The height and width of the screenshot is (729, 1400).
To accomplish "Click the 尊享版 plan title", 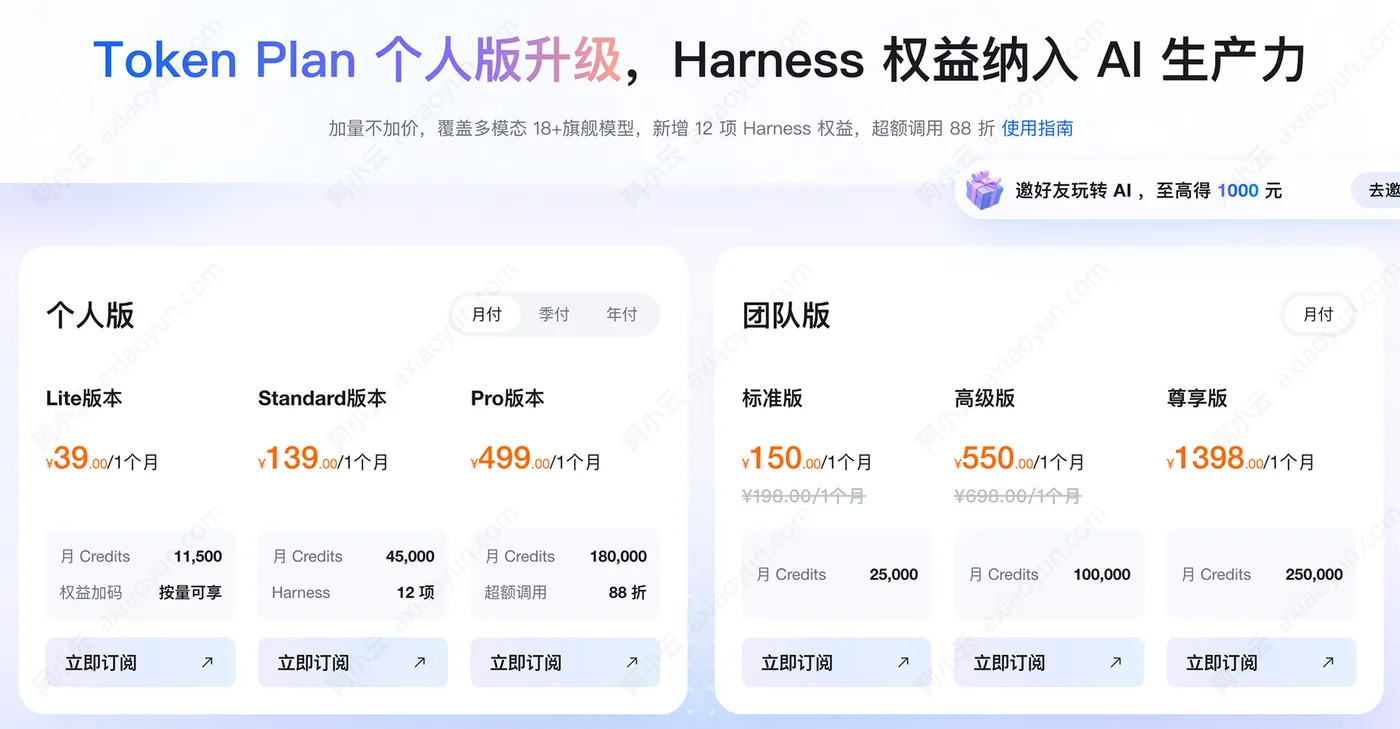I will [1197, 398].
